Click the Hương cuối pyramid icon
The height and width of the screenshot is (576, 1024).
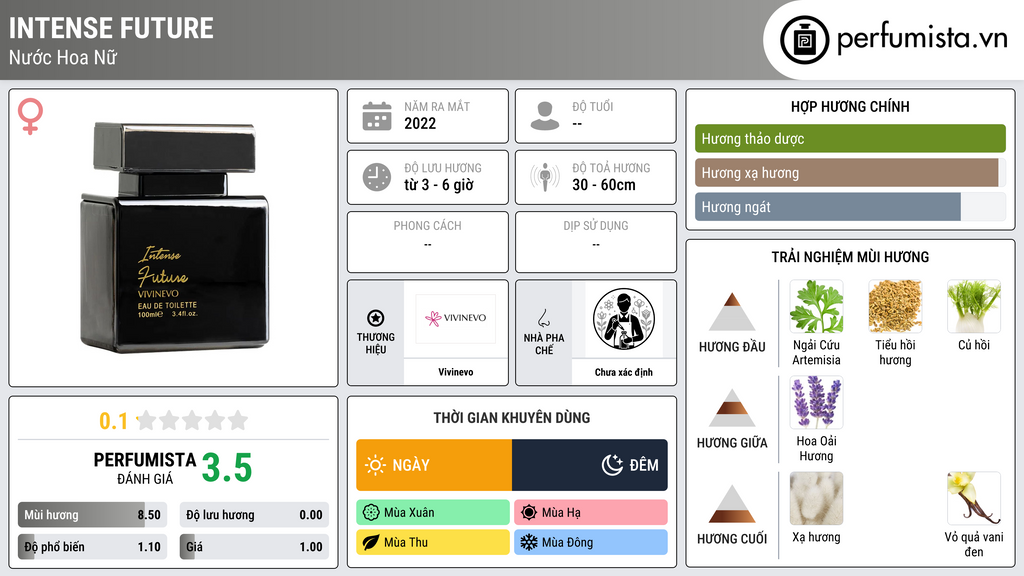click(x=732, y=504)
